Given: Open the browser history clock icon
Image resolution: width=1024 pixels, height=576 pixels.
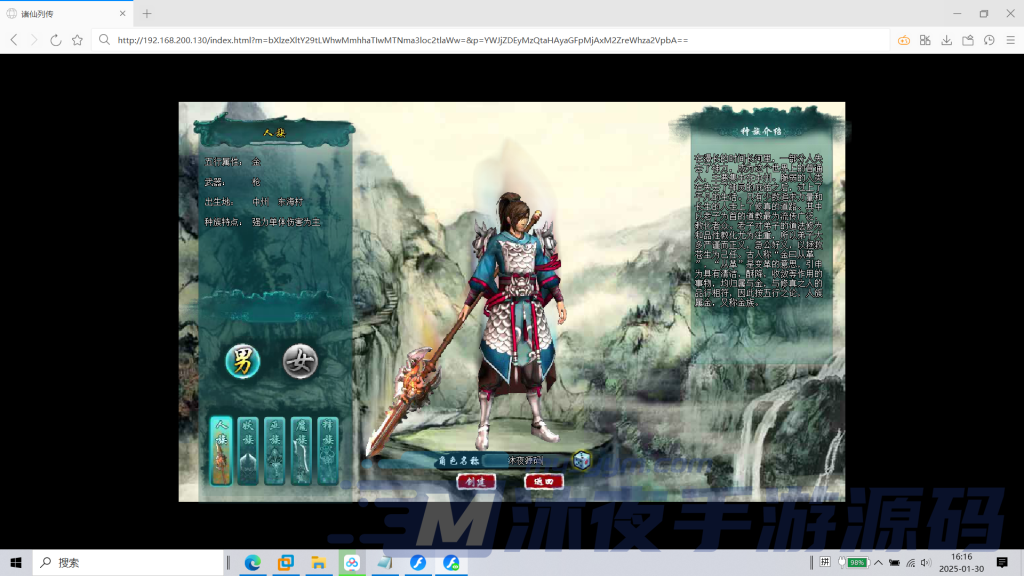Looking at the screenshot, I should click(989, 40).
